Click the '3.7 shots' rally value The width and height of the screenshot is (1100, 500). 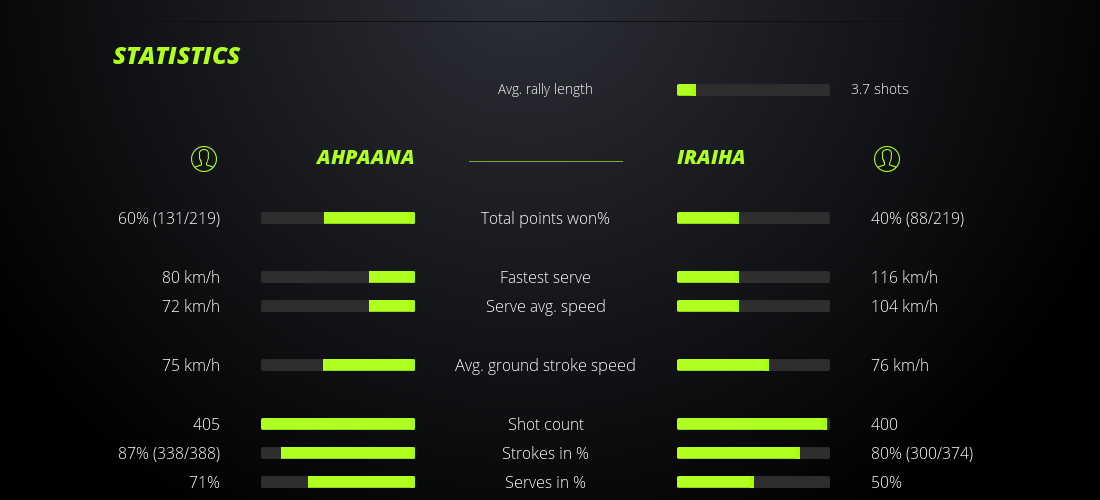[880, 89]
